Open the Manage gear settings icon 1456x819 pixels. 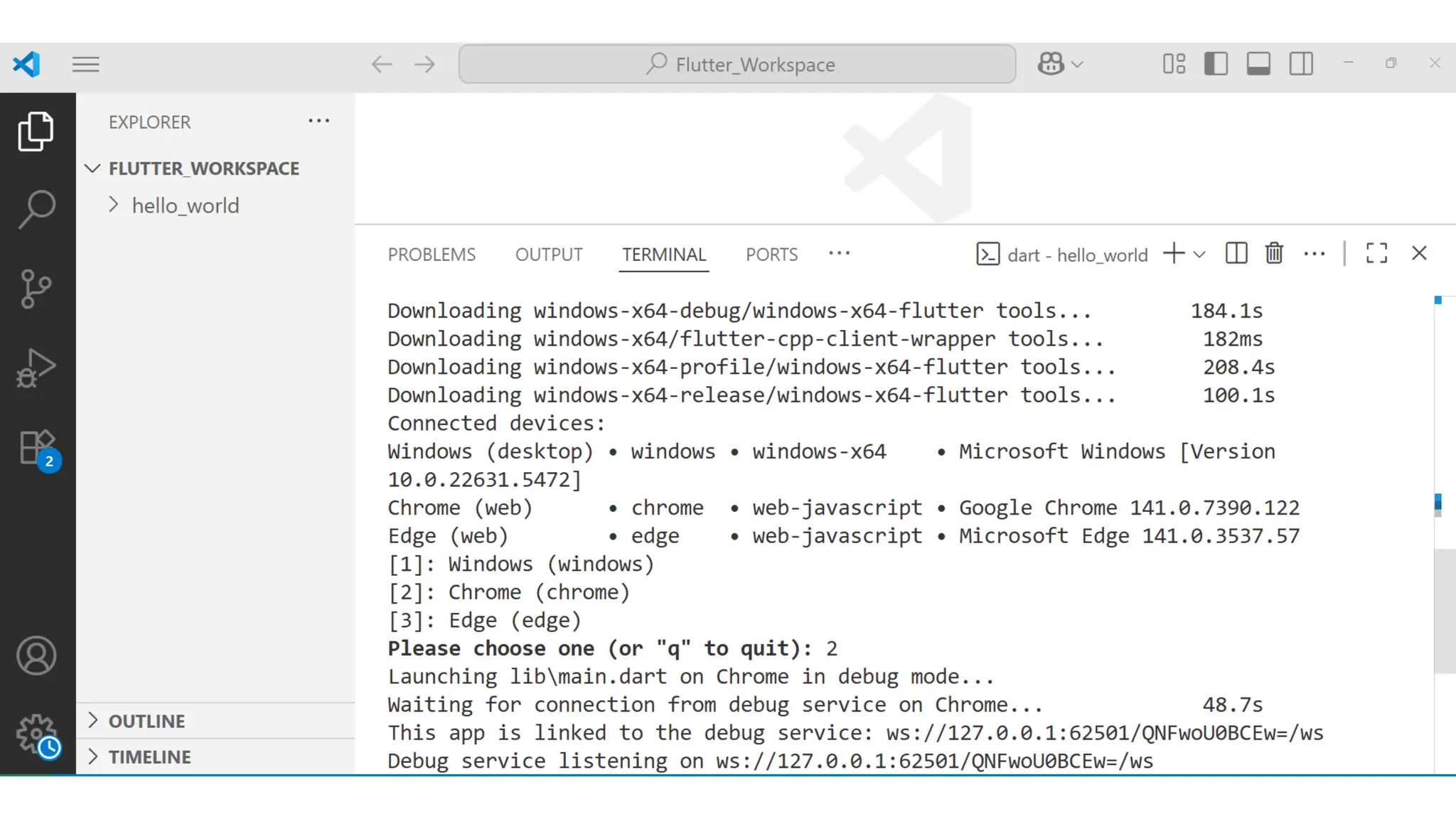tap(36, 734)
